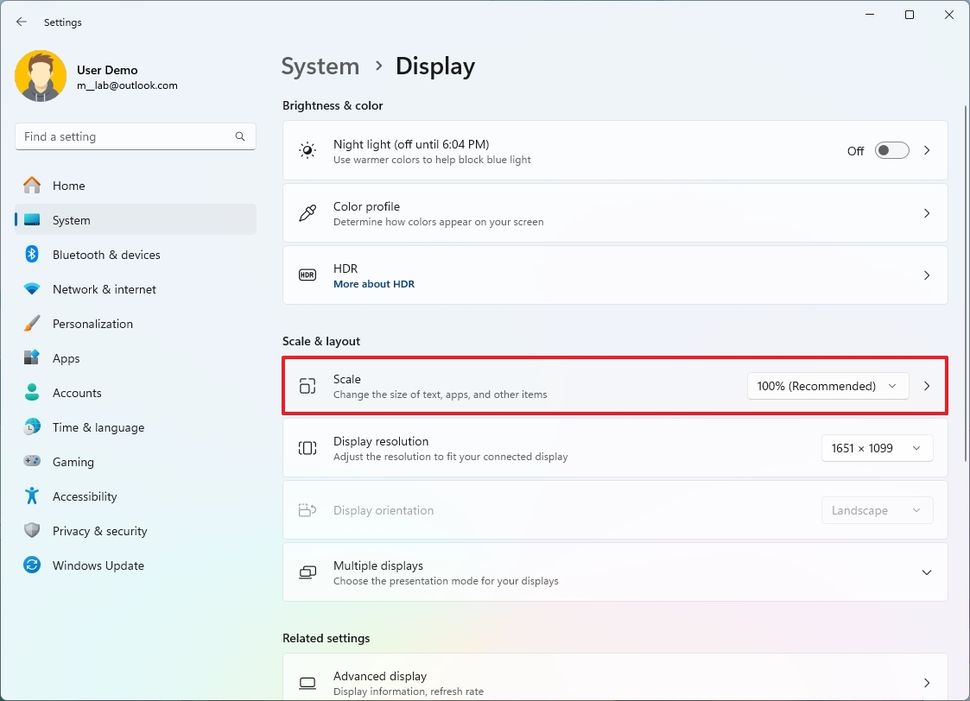Open the Display resolution dropdown
970x701 pixels.
pos(876,448)
